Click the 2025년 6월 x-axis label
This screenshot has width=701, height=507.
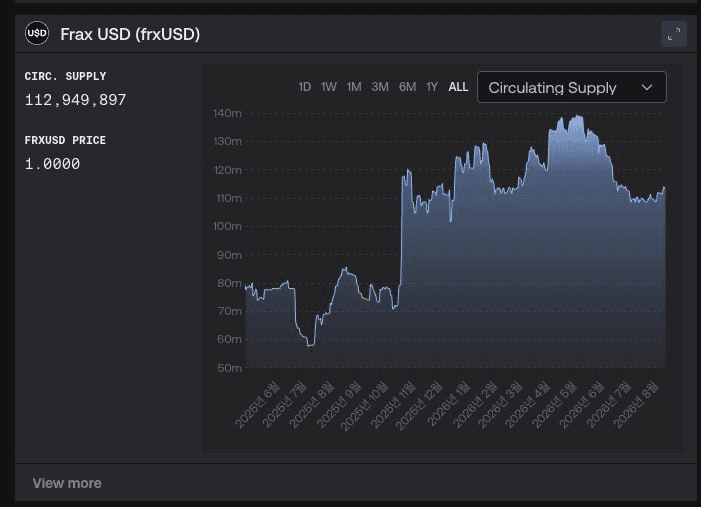258,405
